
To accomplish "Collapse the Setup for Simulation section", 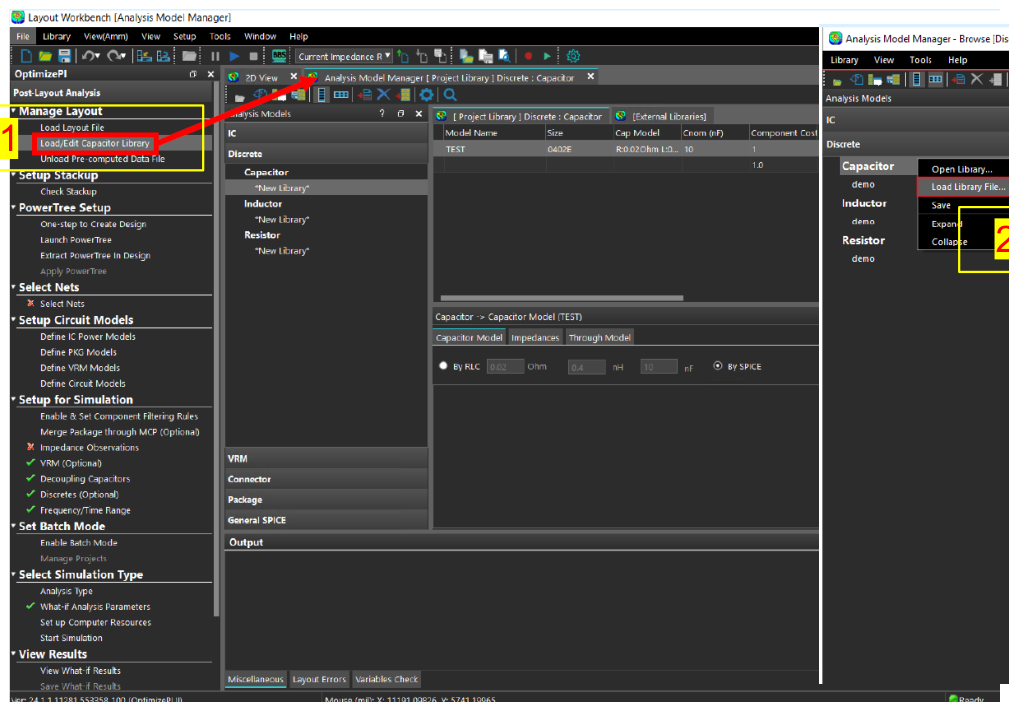I will [x=14, y=399].
